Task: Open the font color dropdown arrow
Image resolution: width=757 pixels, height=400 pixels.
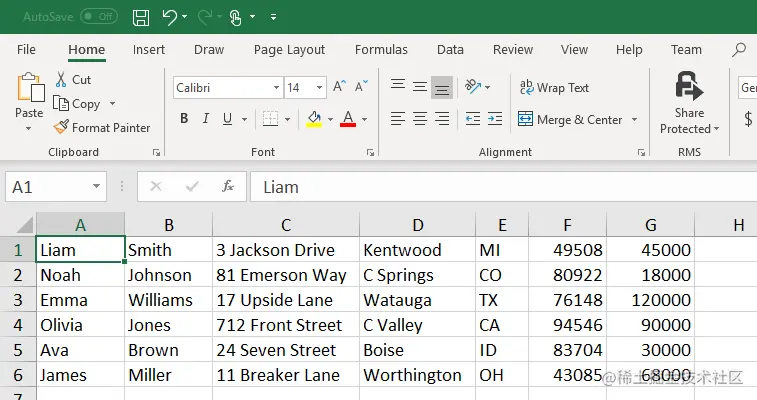Action: (364, 119)
